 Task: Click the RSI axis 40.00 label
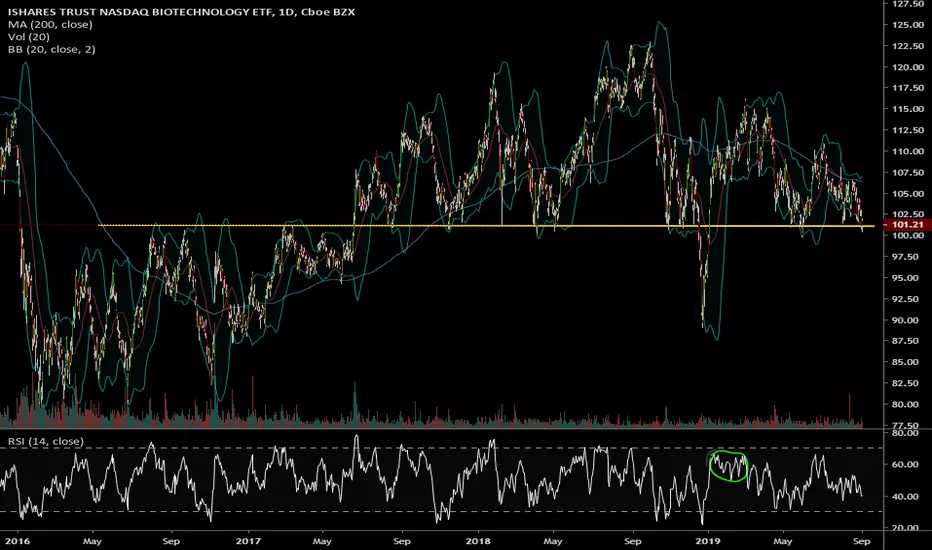pos(905,496)
